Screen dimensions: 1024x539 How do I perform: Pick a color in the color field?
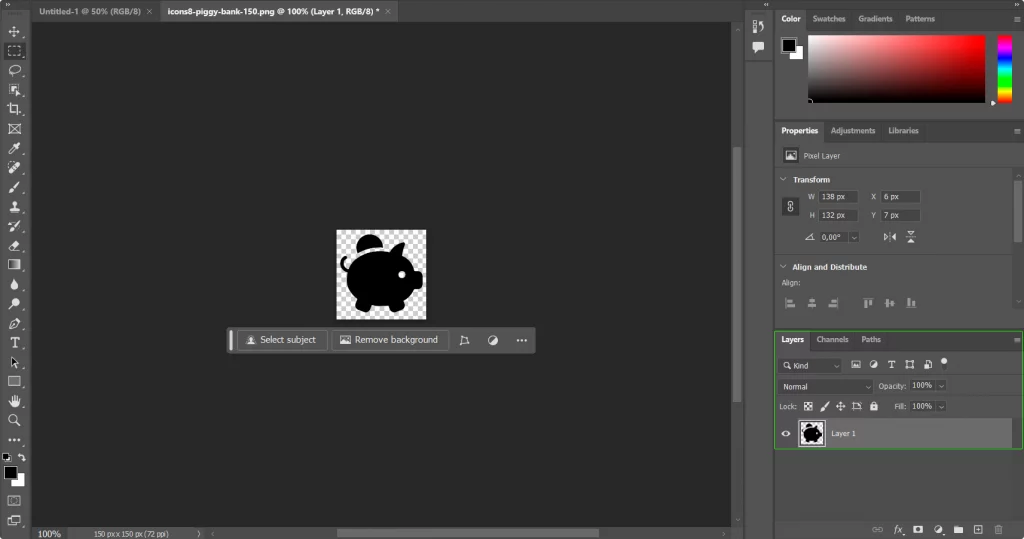click(897, 69)
